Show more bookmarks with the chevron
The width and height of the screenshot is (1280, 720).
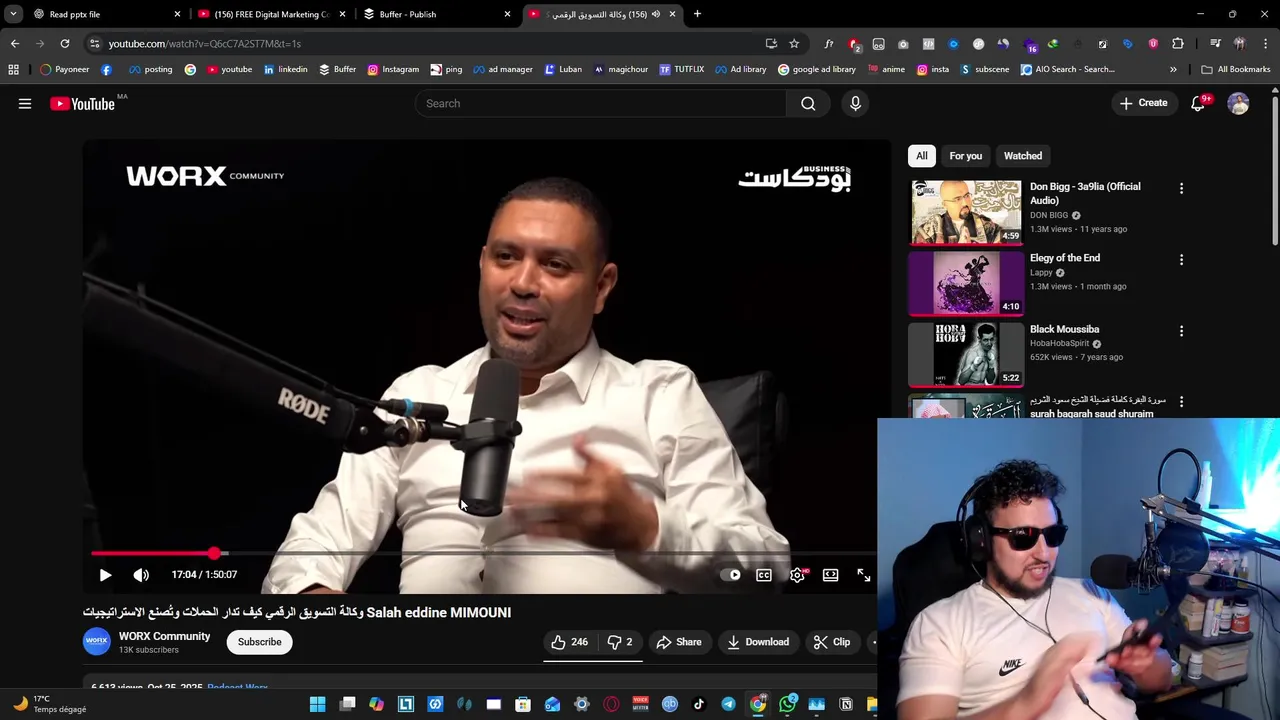(x=1173, y=69)
